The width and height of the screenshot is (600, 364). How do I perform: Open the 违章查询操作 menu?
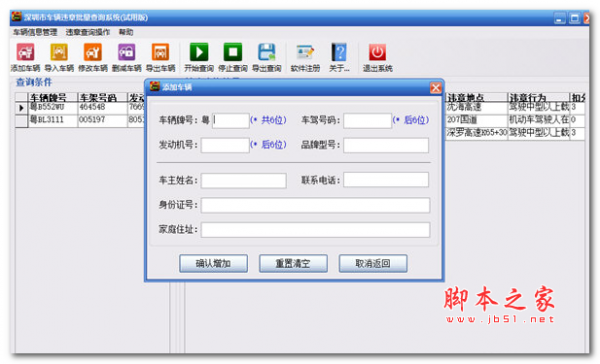[x=88, y=32]
